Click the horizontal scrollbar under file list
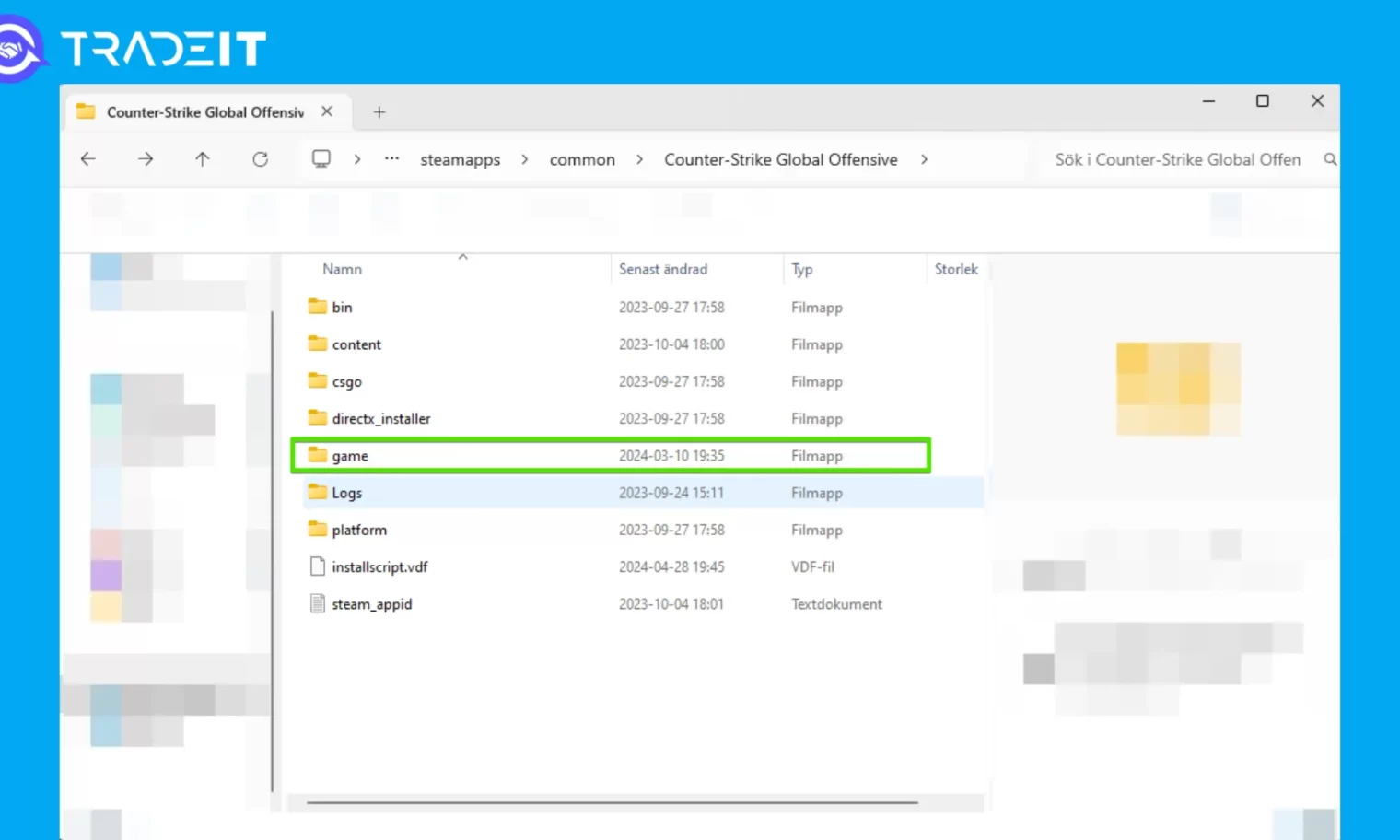Viewport: 1400px width, 840px height. (x=612, y=802)
